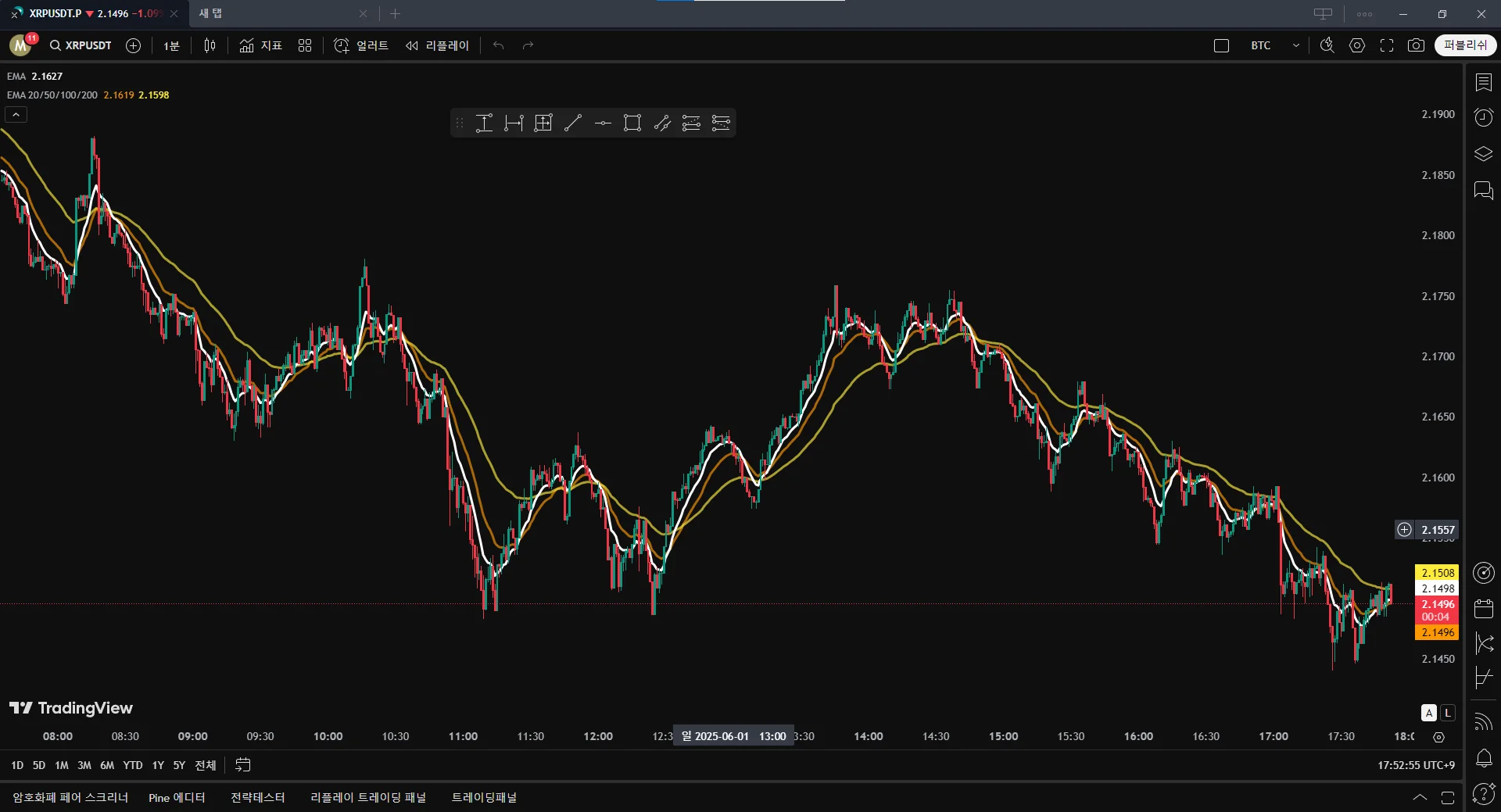This screenshot has height=812, width=1501.
Task: Open the alerts clock icon in sidebar
Action: point(1483,117)
